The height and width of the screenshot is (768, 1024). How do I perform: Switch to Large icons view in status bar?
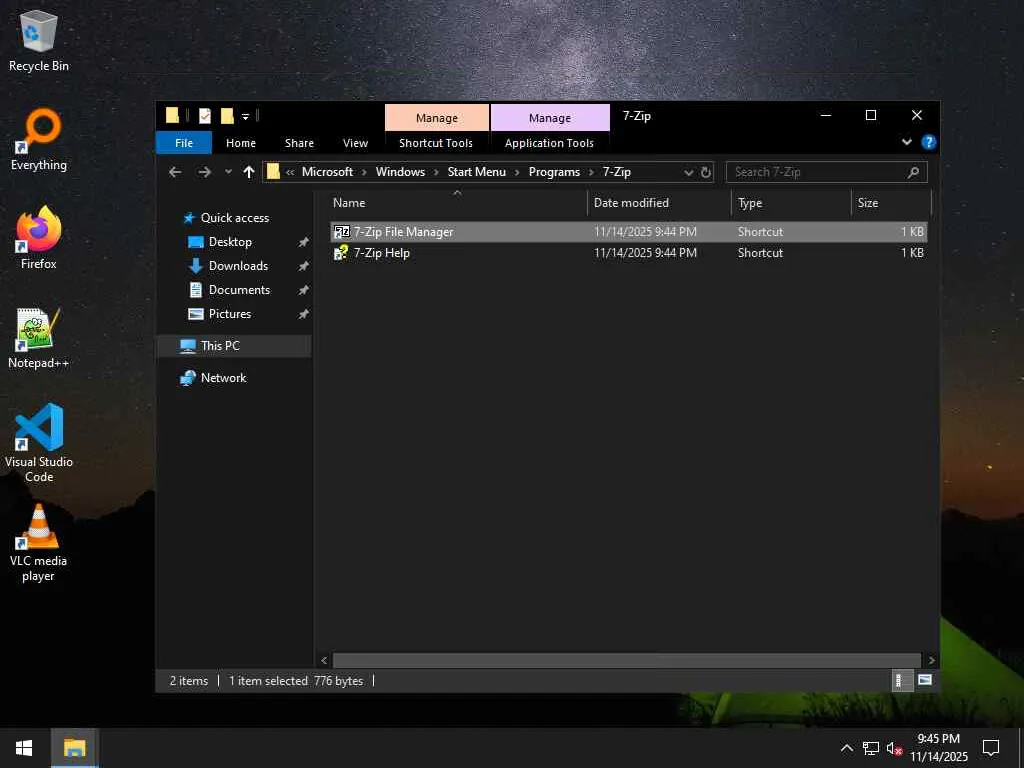(925, 680)
